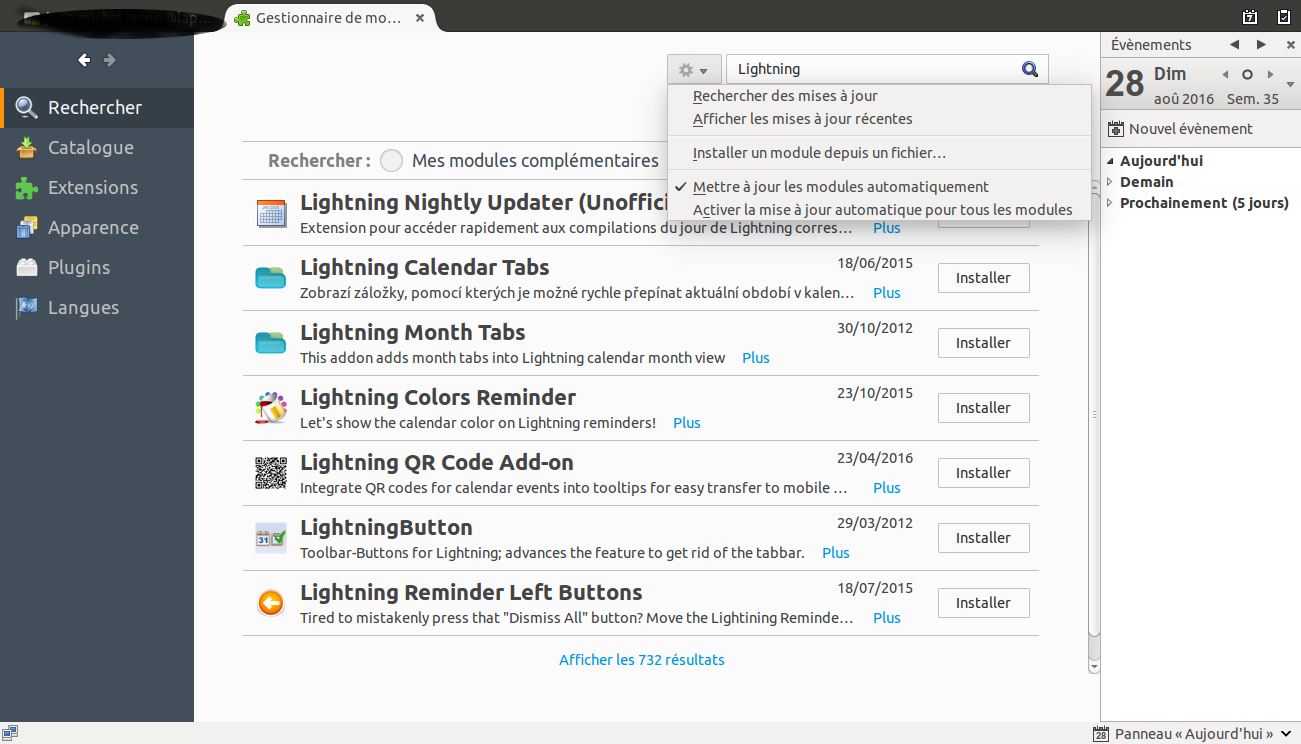Open Plus link for Lightning Calendar Tabs
This screenshot has width=1301, height=744.
click(x=887, y=293)
